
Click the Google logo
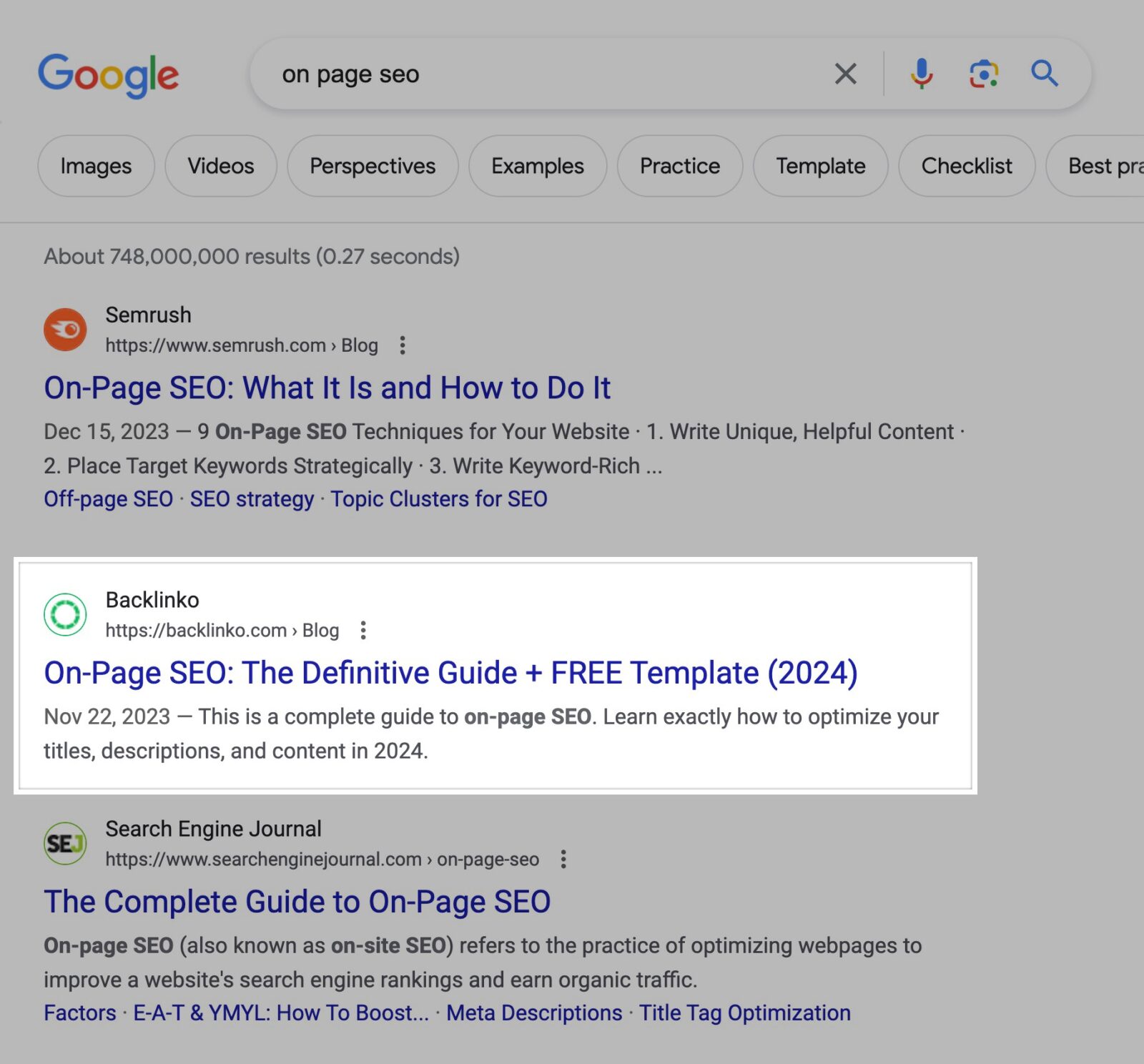click(109, 74)
